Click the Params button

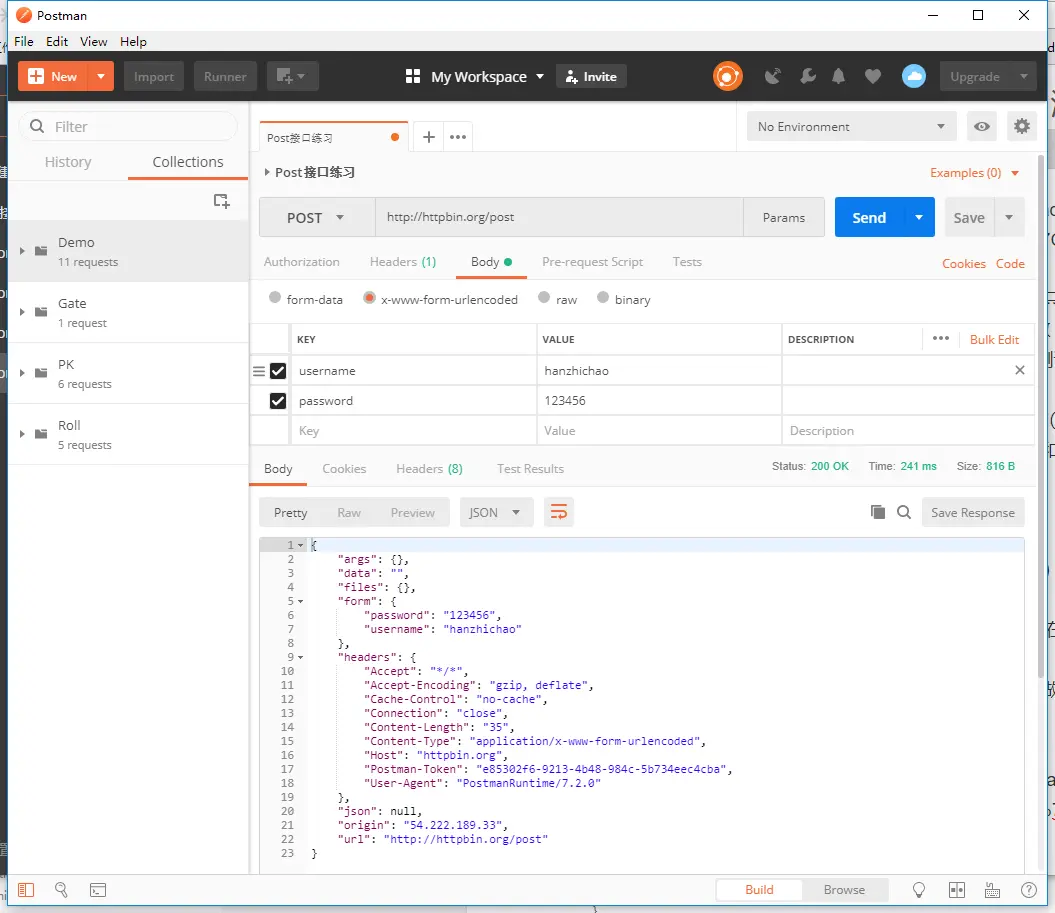(784, 217)
